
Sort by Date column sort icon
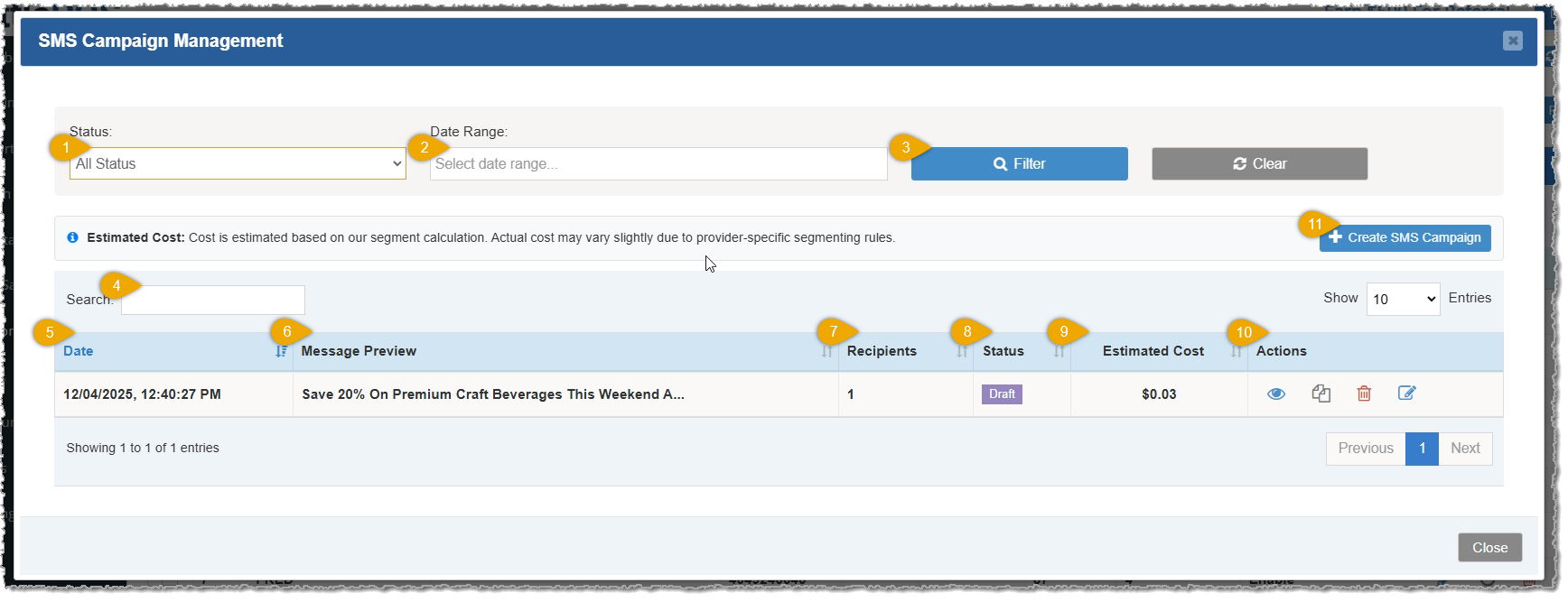click(281, 351)
